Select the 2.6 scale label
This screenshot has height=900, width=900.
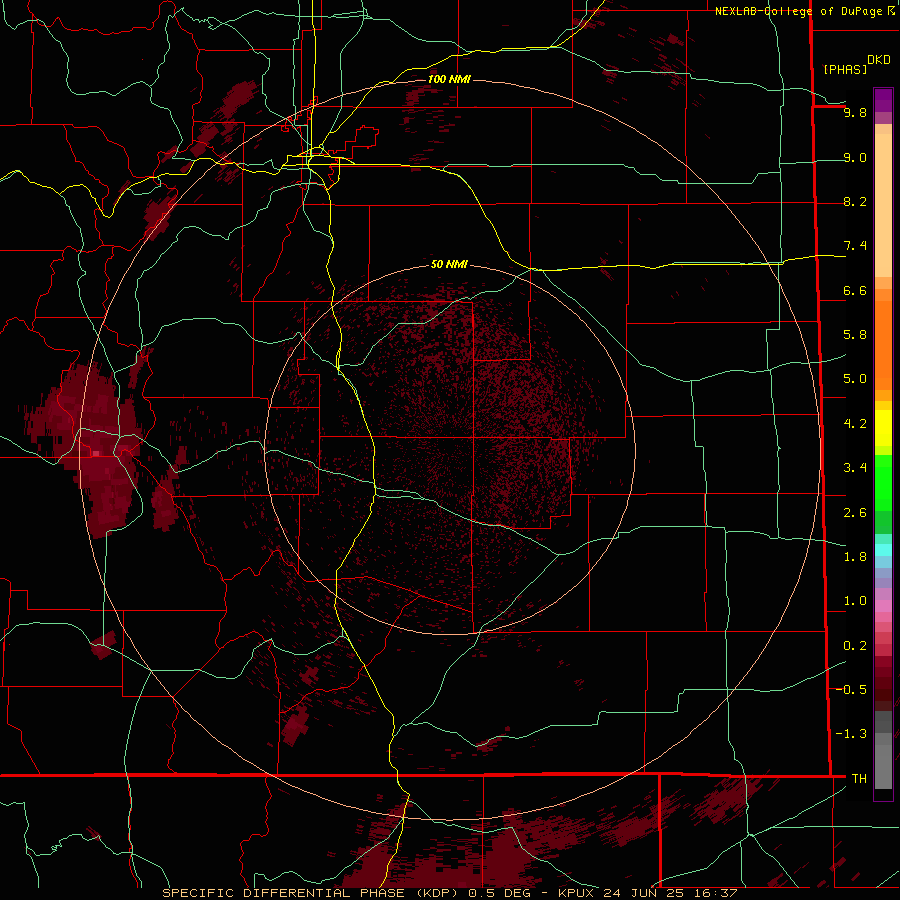[855, 513]
